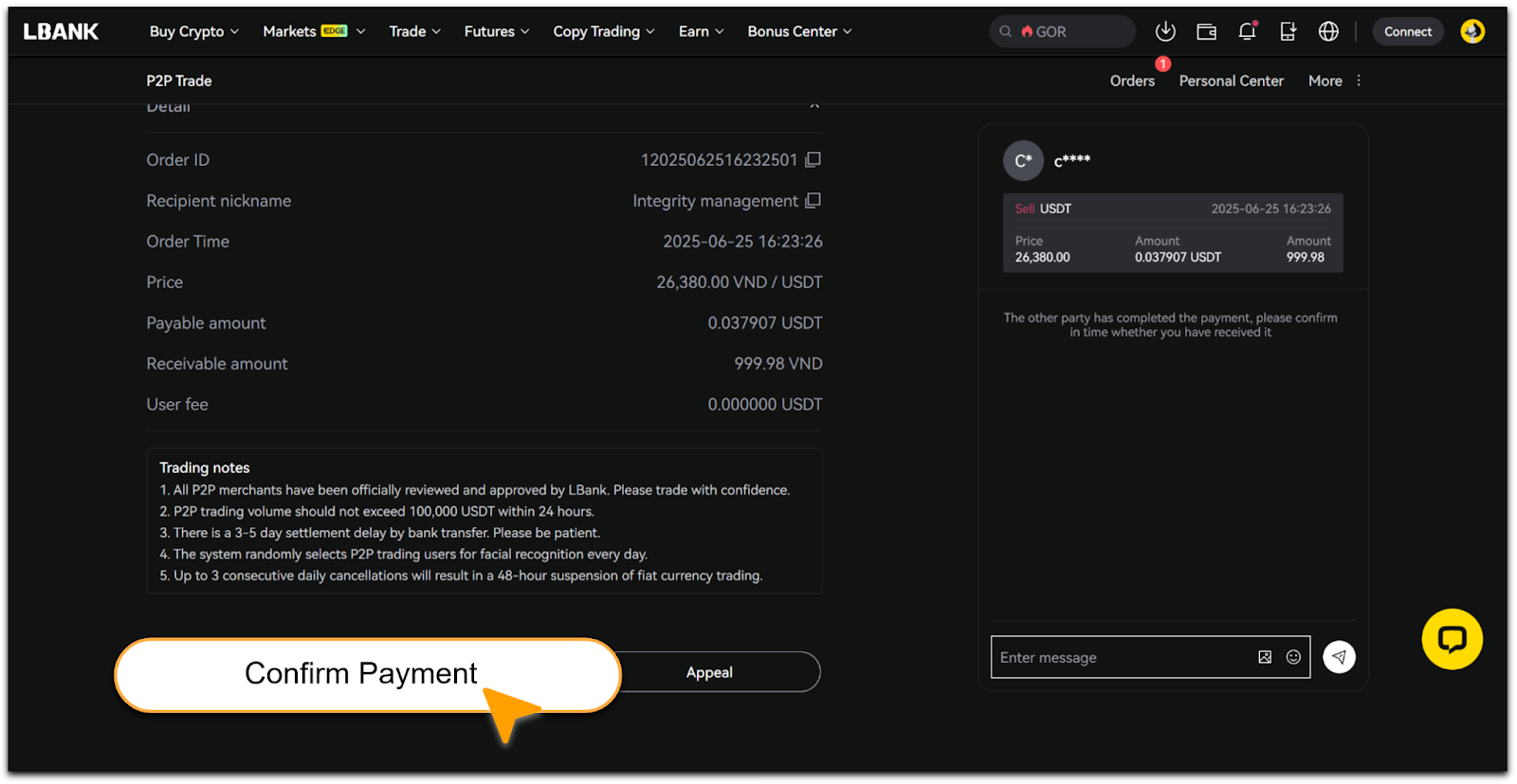1517x784 pixels.
Task: Click the user profile avatar
Action: (1471, 31)
